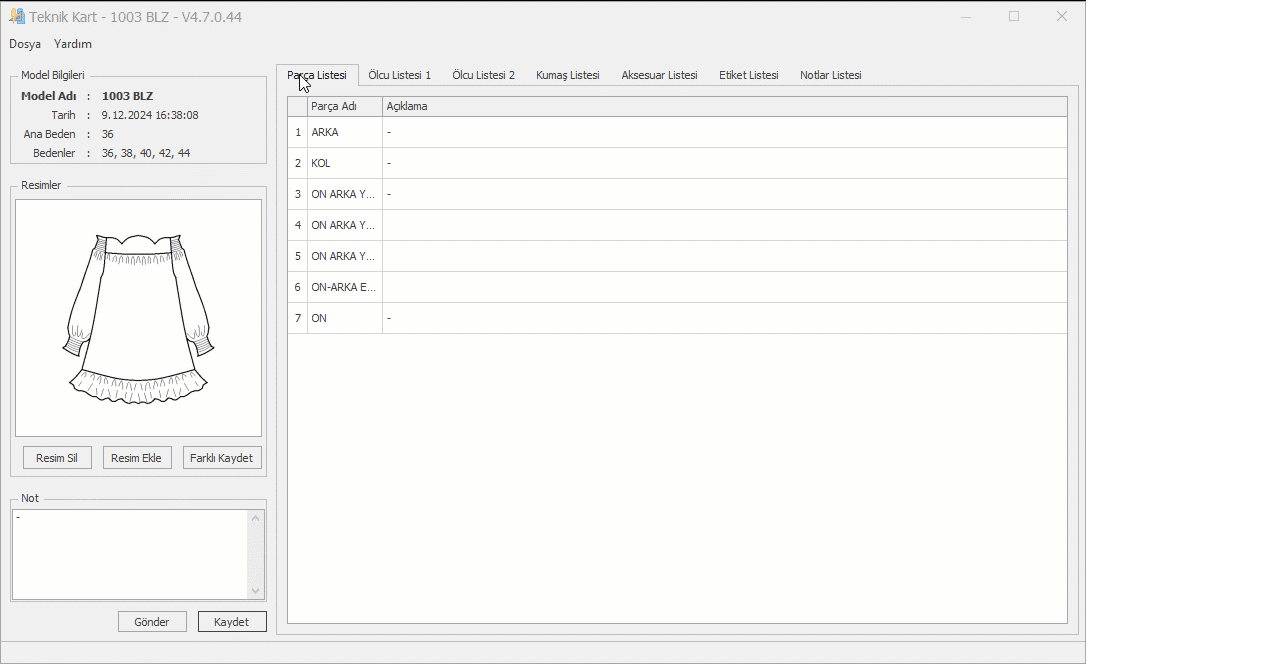Open the Dosya menu
The width and height of the screenshot is (1270, 664).
(25, 44)
